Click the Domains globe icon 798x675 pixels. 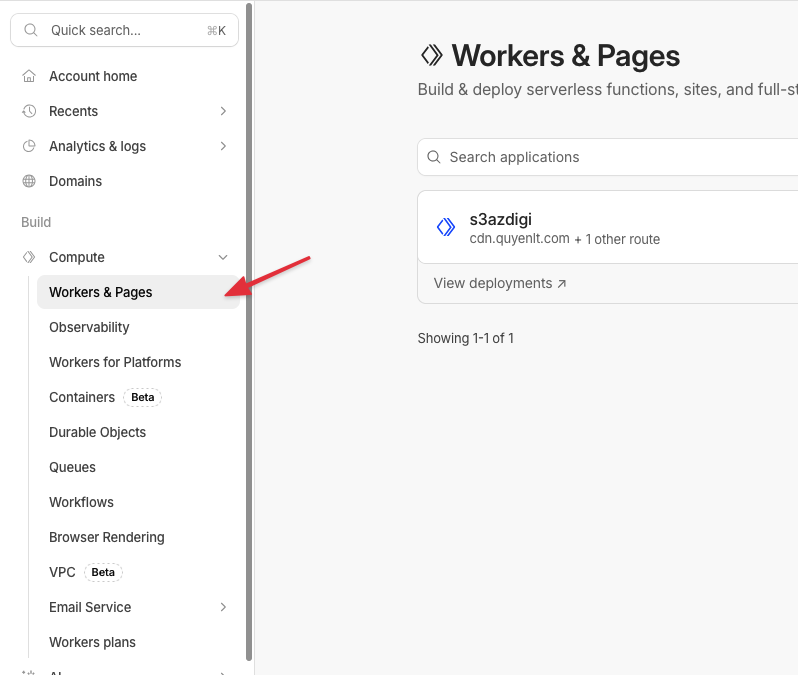point(29,181)
